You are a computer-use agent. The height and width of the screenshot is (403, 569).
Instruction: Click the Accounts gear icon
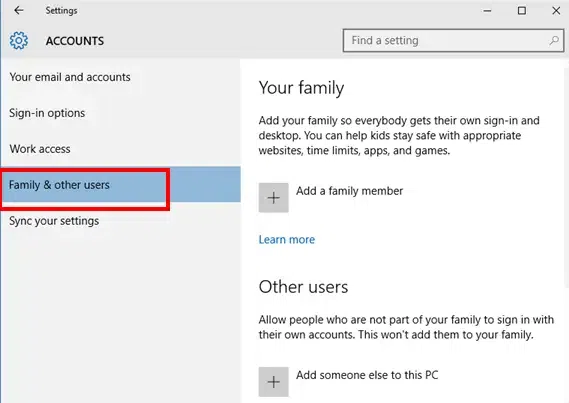click(x=19, y=40)
